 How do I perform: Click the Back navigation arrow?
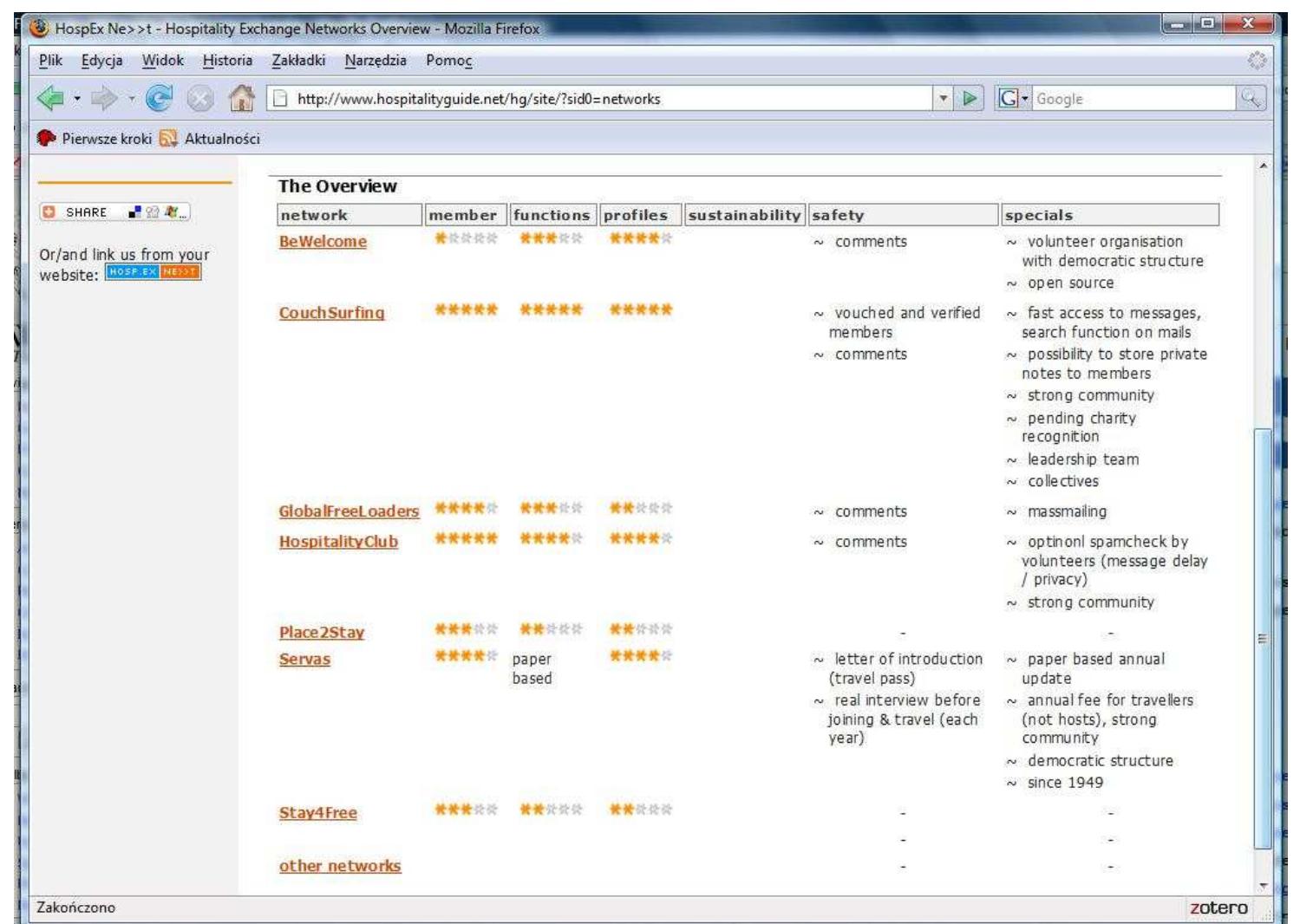pyautogui.click(x=49, y=97)
